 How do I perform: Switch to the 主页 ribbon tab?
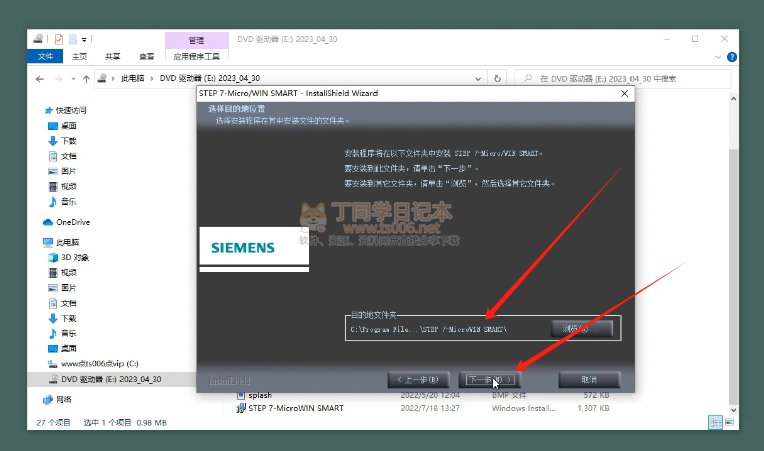[79, 56]
